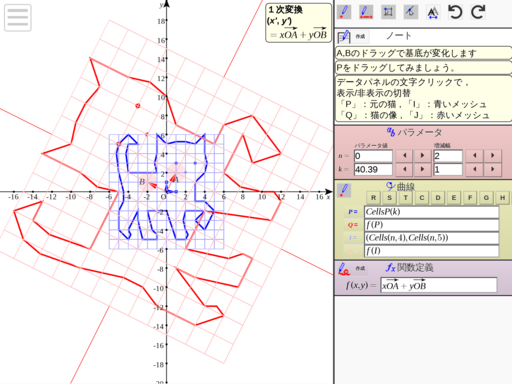The width and height of the screenshot is (512, 384).
Task: Click the k parameter value field
Action: (373, 169)
